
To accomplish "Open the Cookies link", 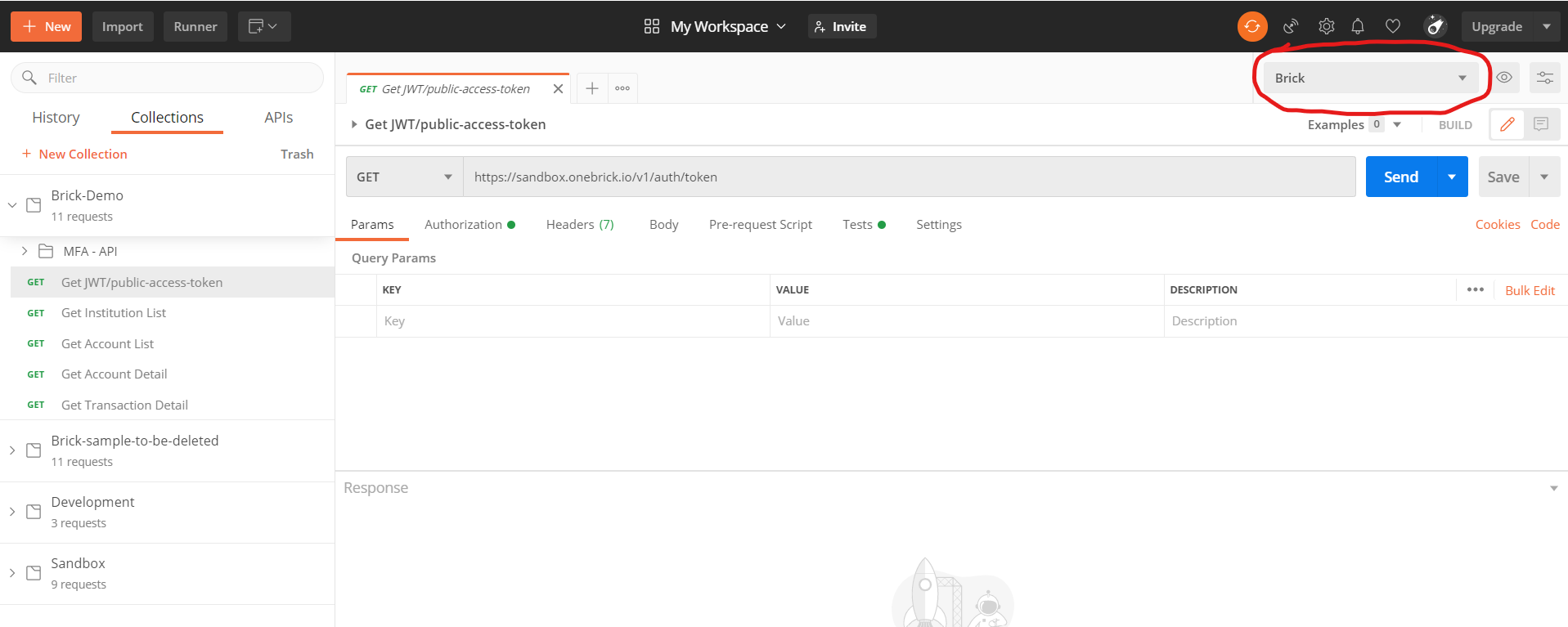I will (1498, 224).
